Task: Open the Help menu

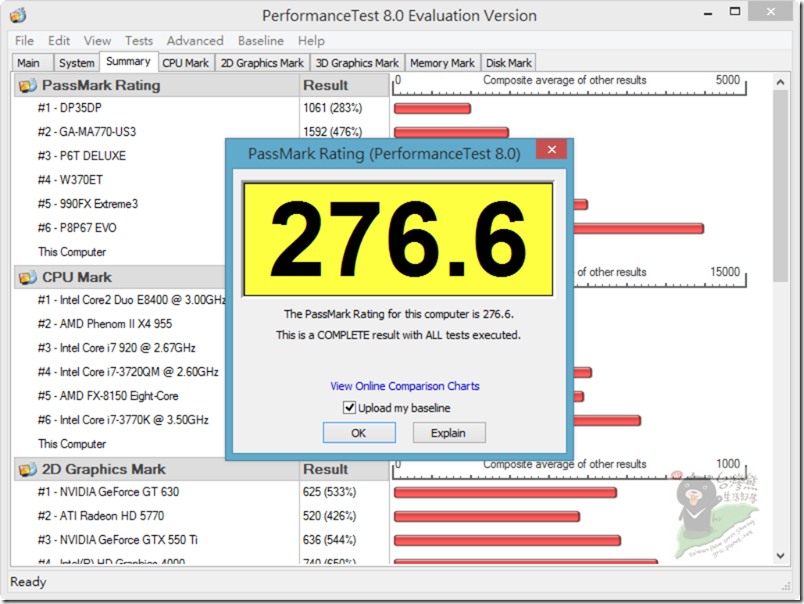Action: [x=311, y=41]
